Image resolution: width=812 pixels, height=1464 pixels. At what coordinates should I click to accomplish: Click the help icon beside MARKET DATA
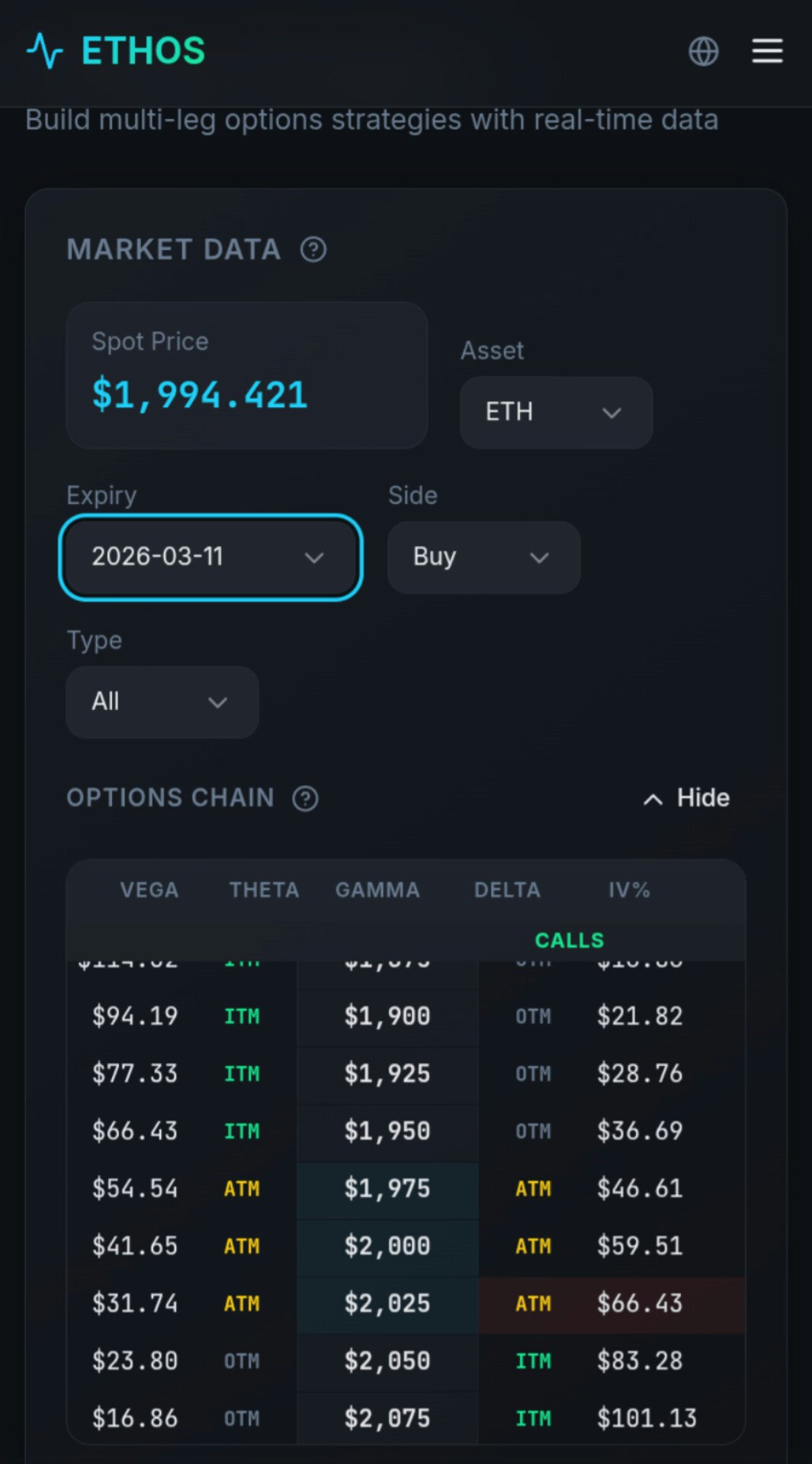pos(313,249)
